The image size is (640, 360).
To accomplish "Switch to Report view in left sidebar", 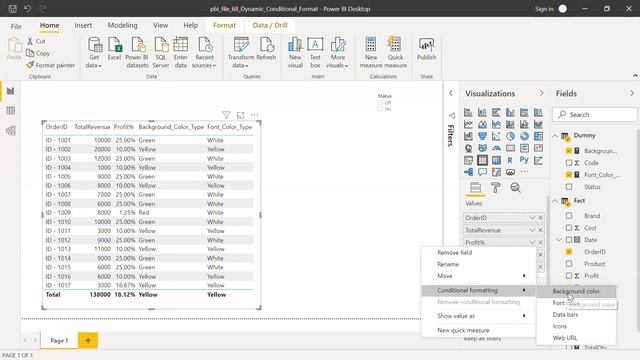I will click(x=11, y=91).
